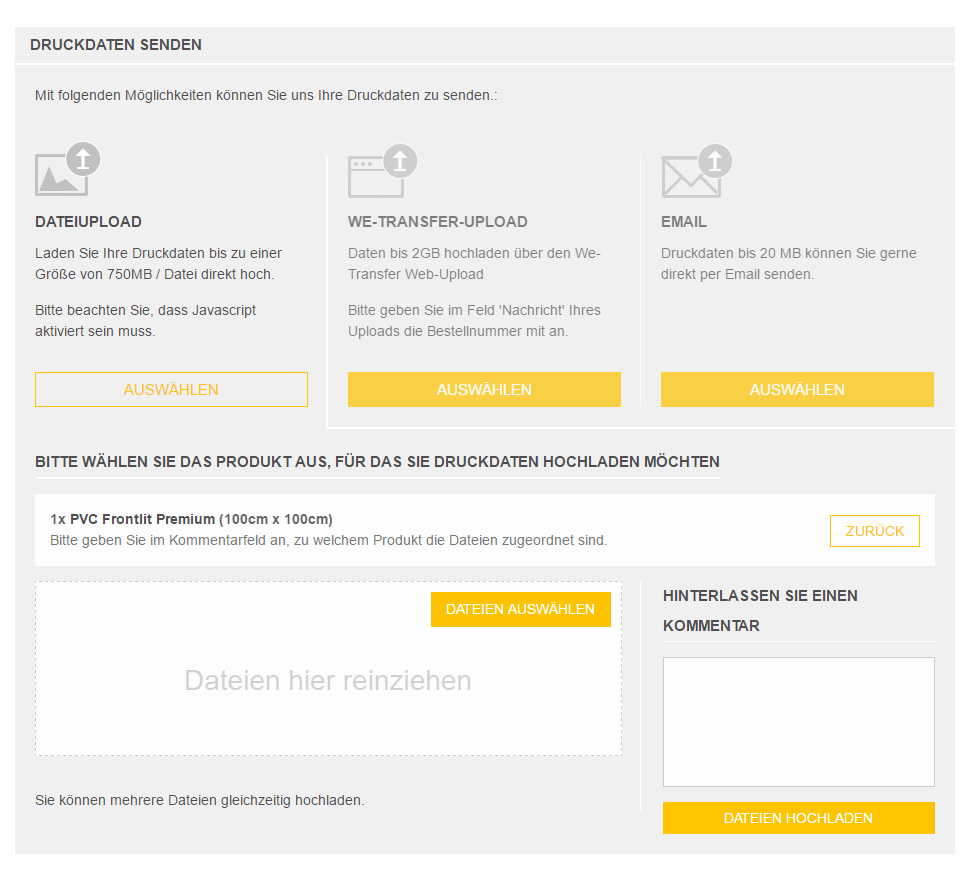Upload files with Dateien hochladen
This screenshot has width=966, height=870.
[x=798, y=818]
